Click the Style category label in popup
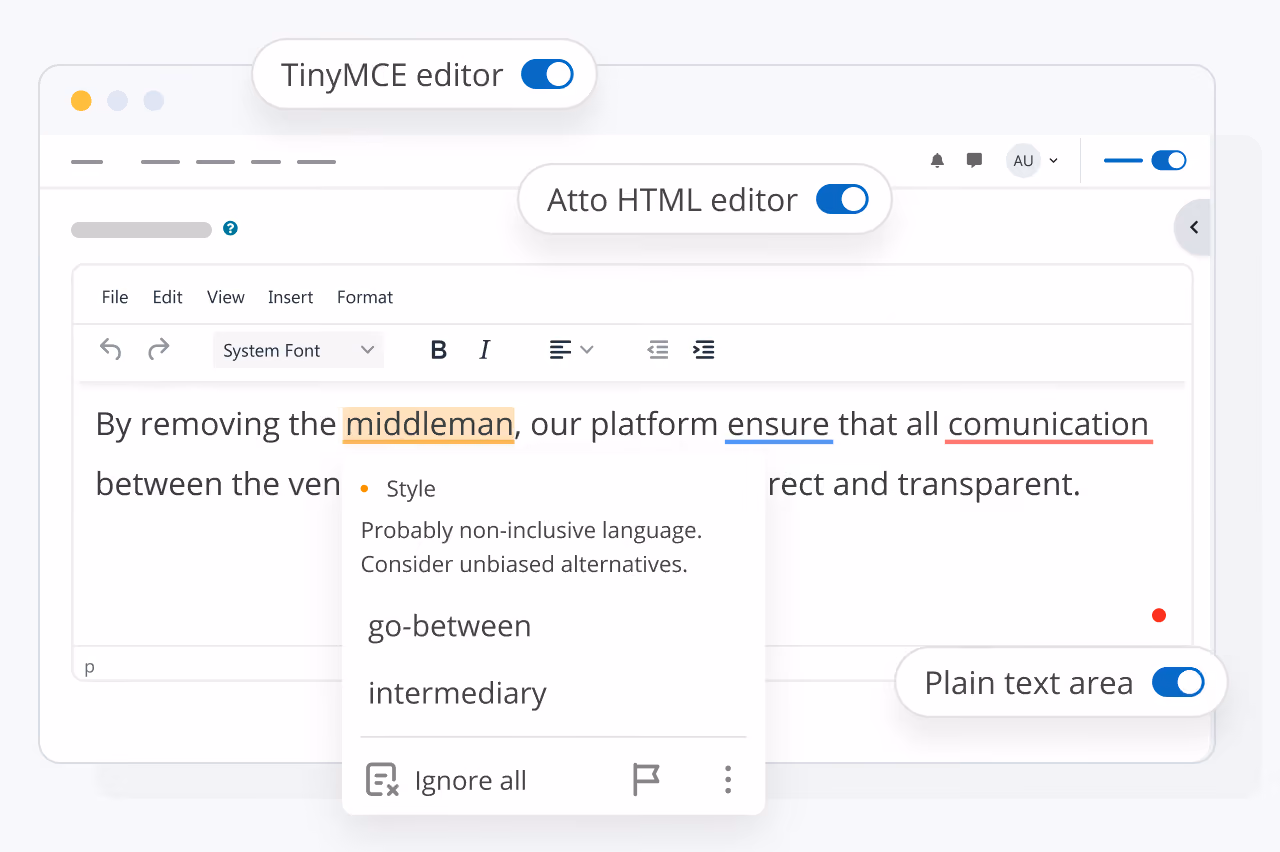Screen dimensions: 1280x852 coord(411,488)
